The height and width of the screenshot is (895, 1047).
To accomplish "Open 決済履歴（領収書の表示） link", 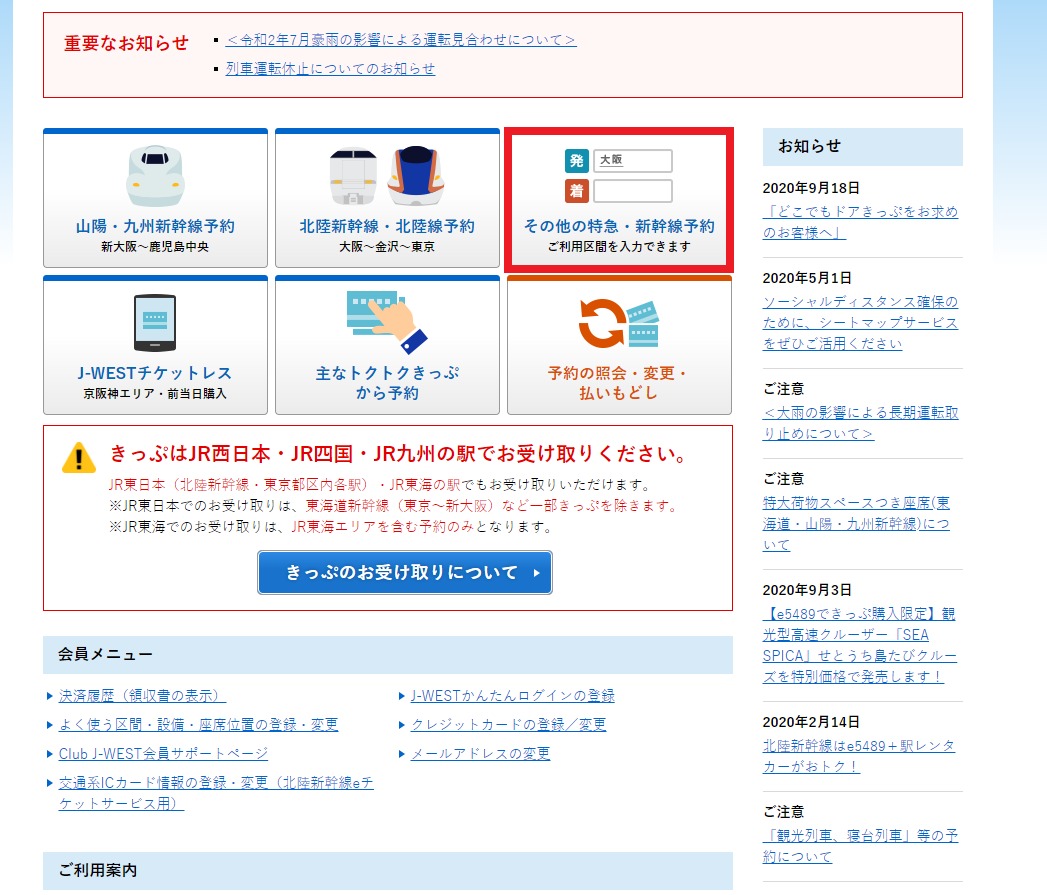I will [142, 696].
